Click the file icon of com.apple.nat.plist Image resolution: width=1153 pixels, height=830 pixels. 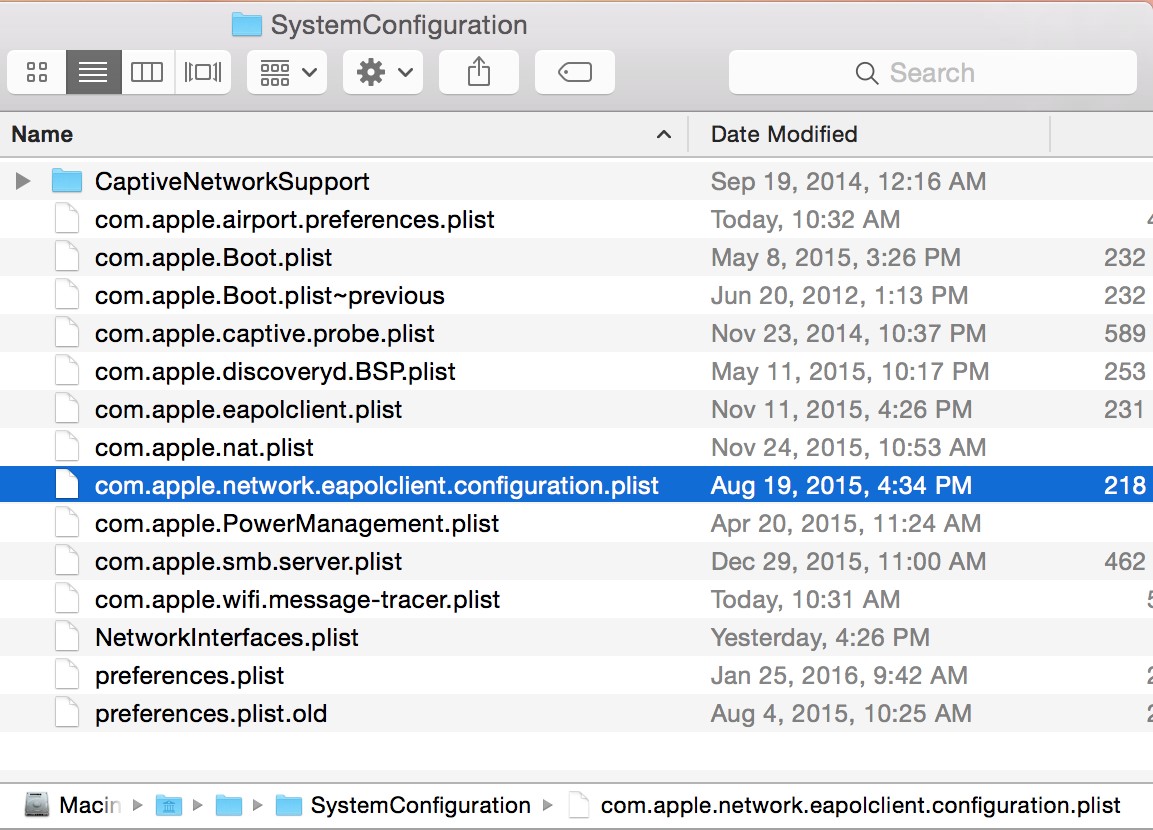(67, 447)
